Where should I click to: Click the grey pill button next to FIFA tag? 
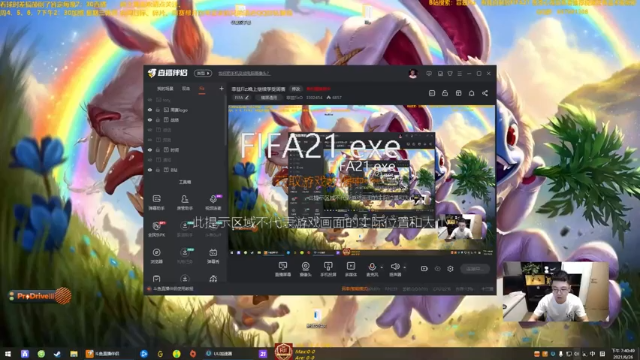269,98
